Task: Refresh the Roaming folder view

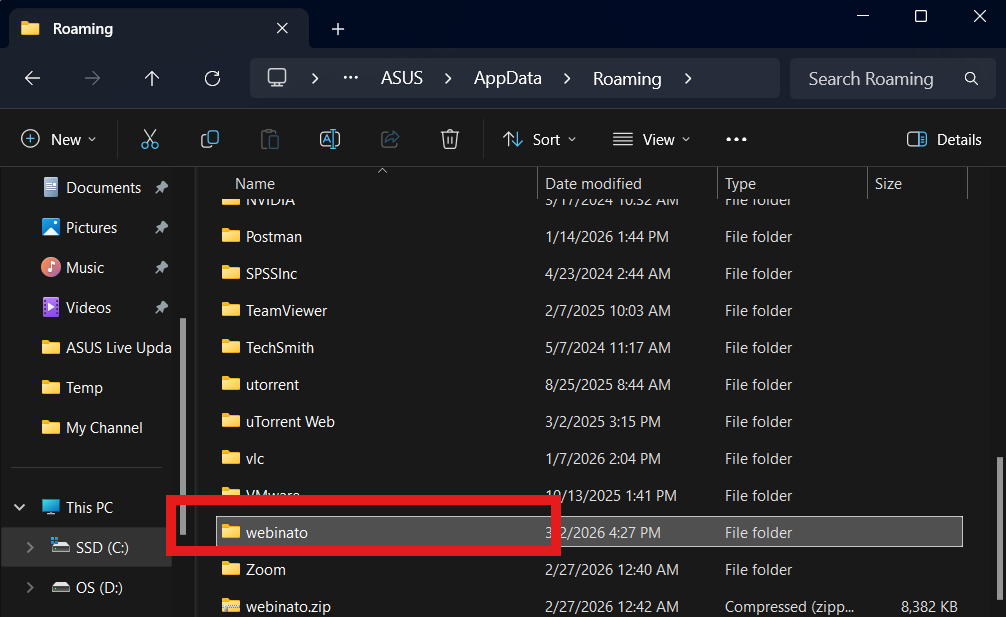Action: (x=212, y=78)
